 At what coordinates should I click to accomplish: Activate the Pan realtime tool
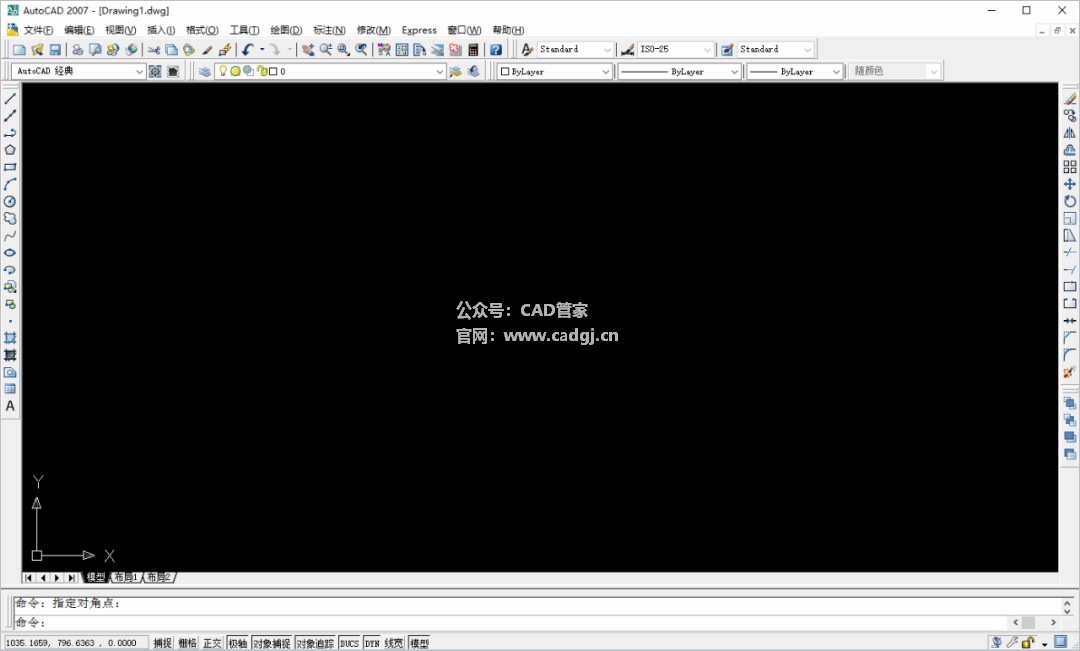[x=308, y=50]
